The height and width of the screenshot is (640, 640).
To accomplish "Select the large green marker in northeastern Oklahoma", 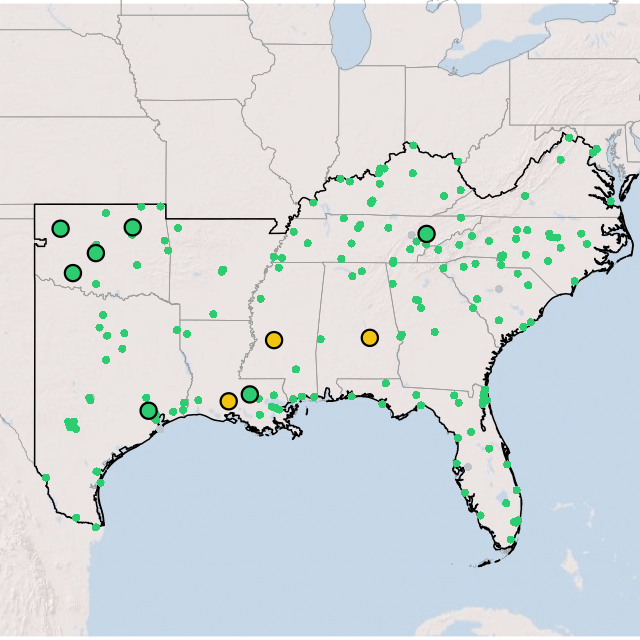I will click(133, 227).
